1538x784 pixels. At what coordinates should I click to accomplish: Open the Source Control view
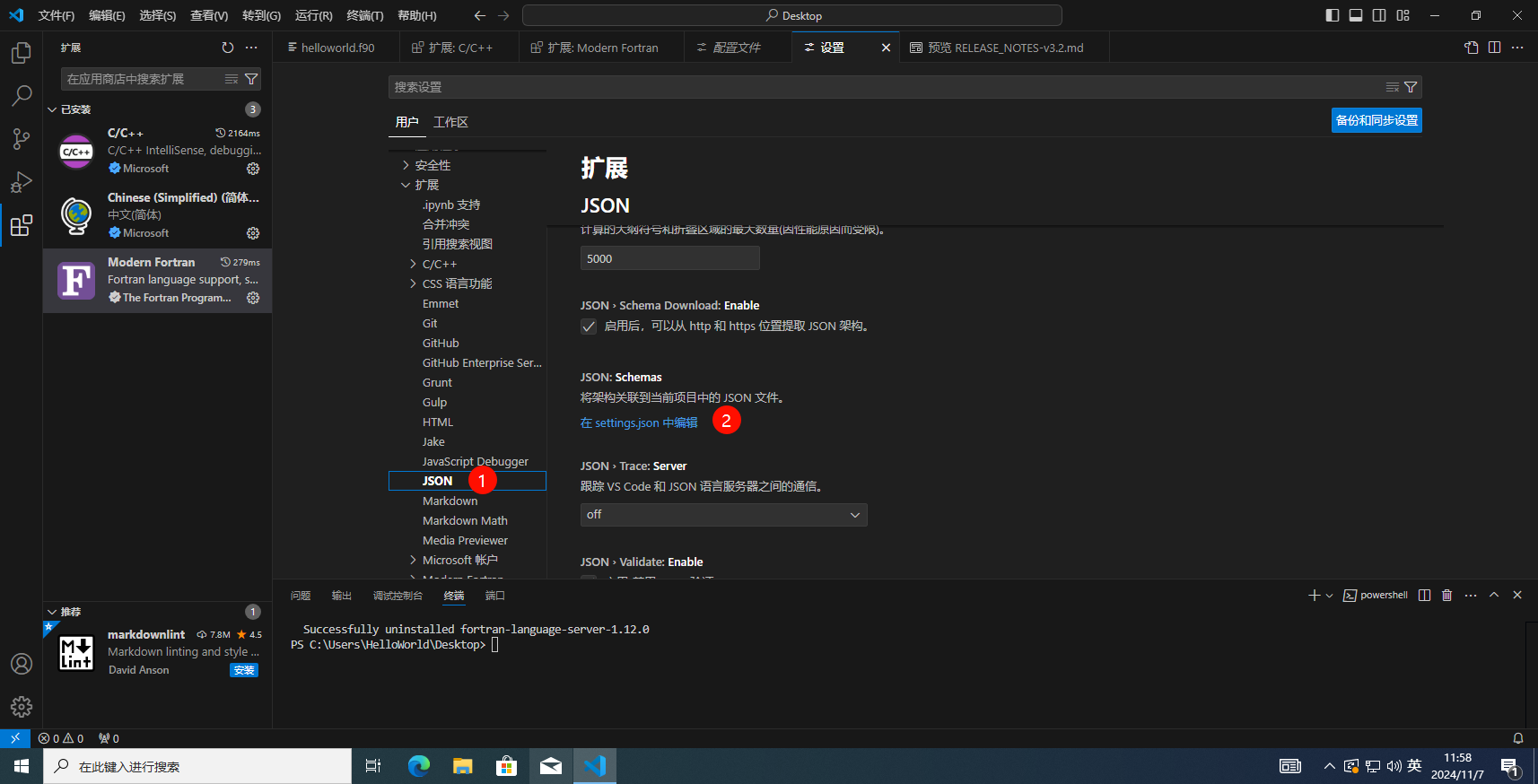21,139
